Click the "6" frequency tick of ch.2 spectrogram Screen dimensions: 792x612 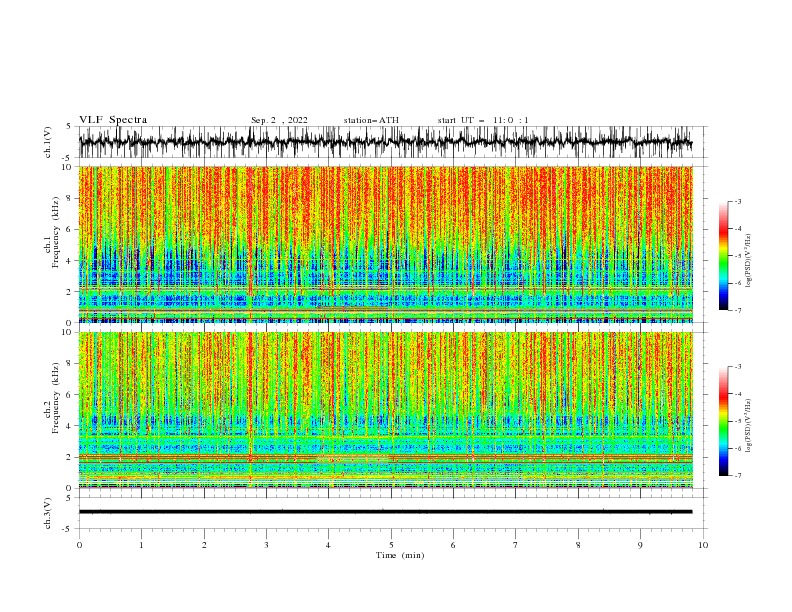(x=70, y=395)
